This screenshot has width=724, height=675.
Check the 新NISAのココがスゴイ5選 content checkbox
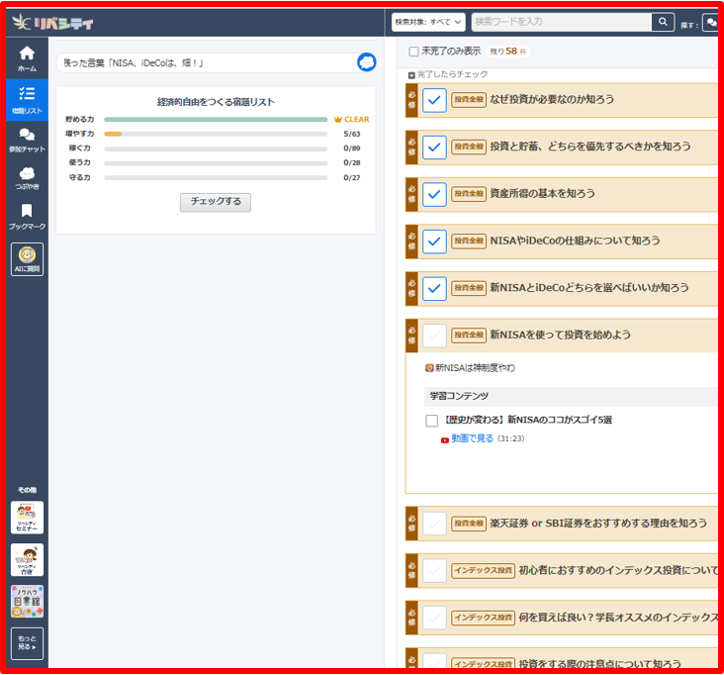(432, 421)
